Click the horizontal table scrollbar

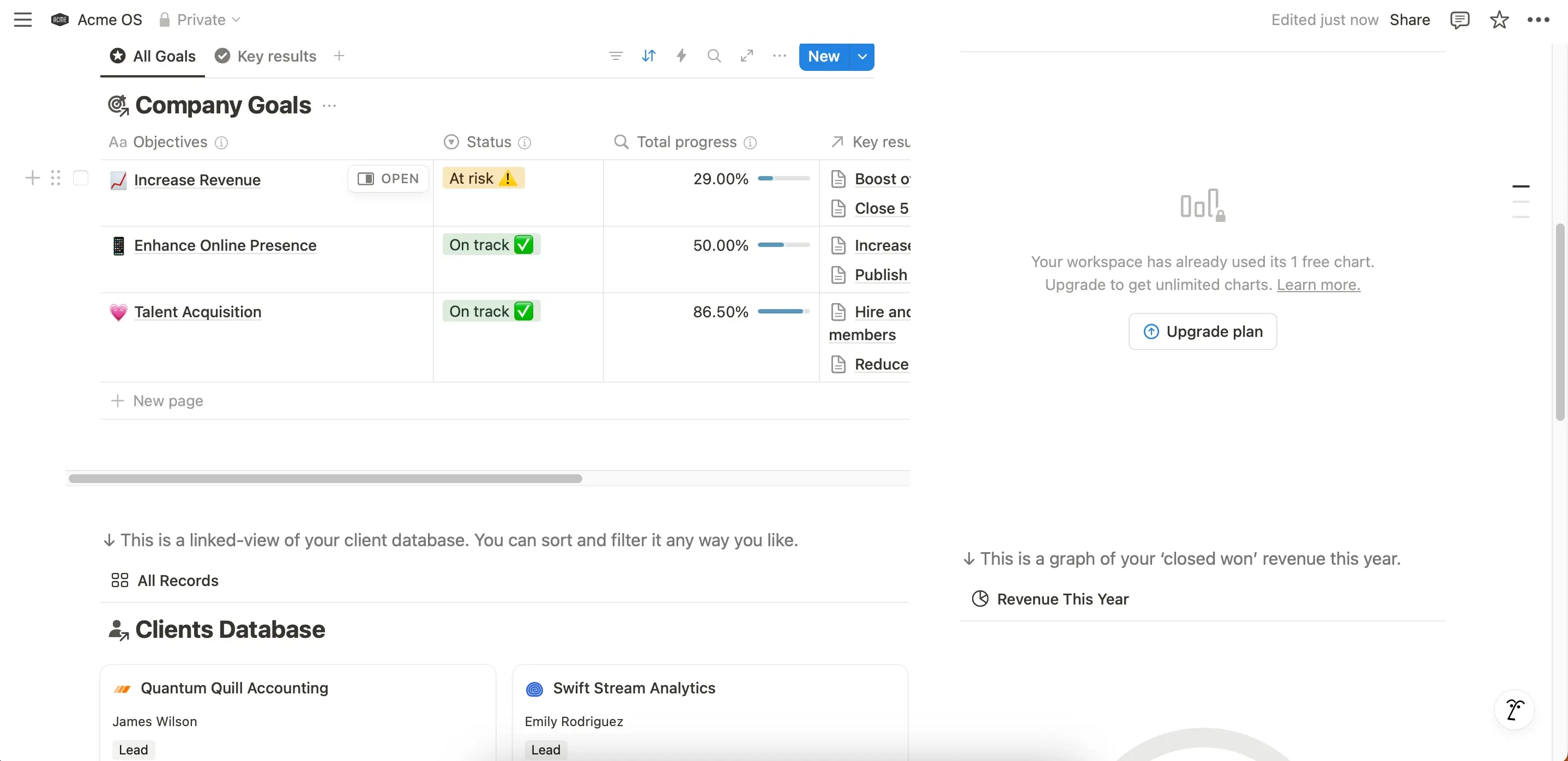(325, 479)
